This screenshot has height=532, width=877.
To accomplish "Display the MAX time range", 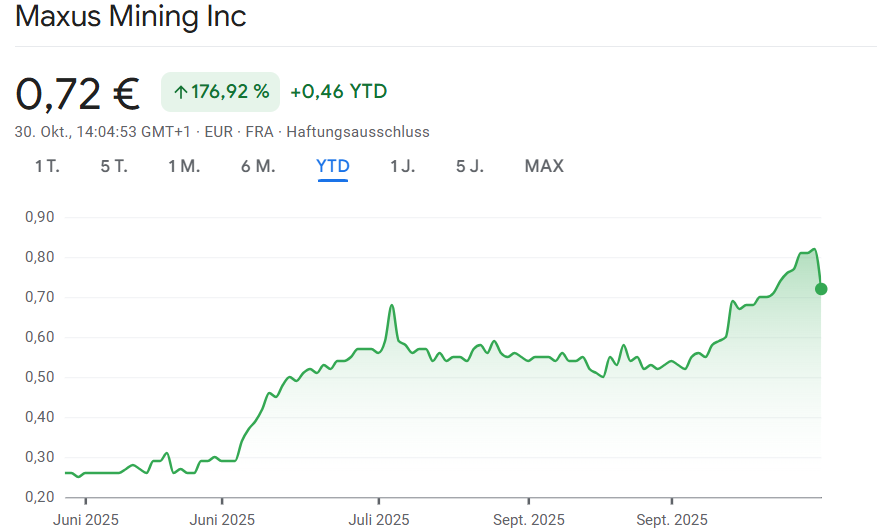I will pyautogui.click(x=544, y=166).
